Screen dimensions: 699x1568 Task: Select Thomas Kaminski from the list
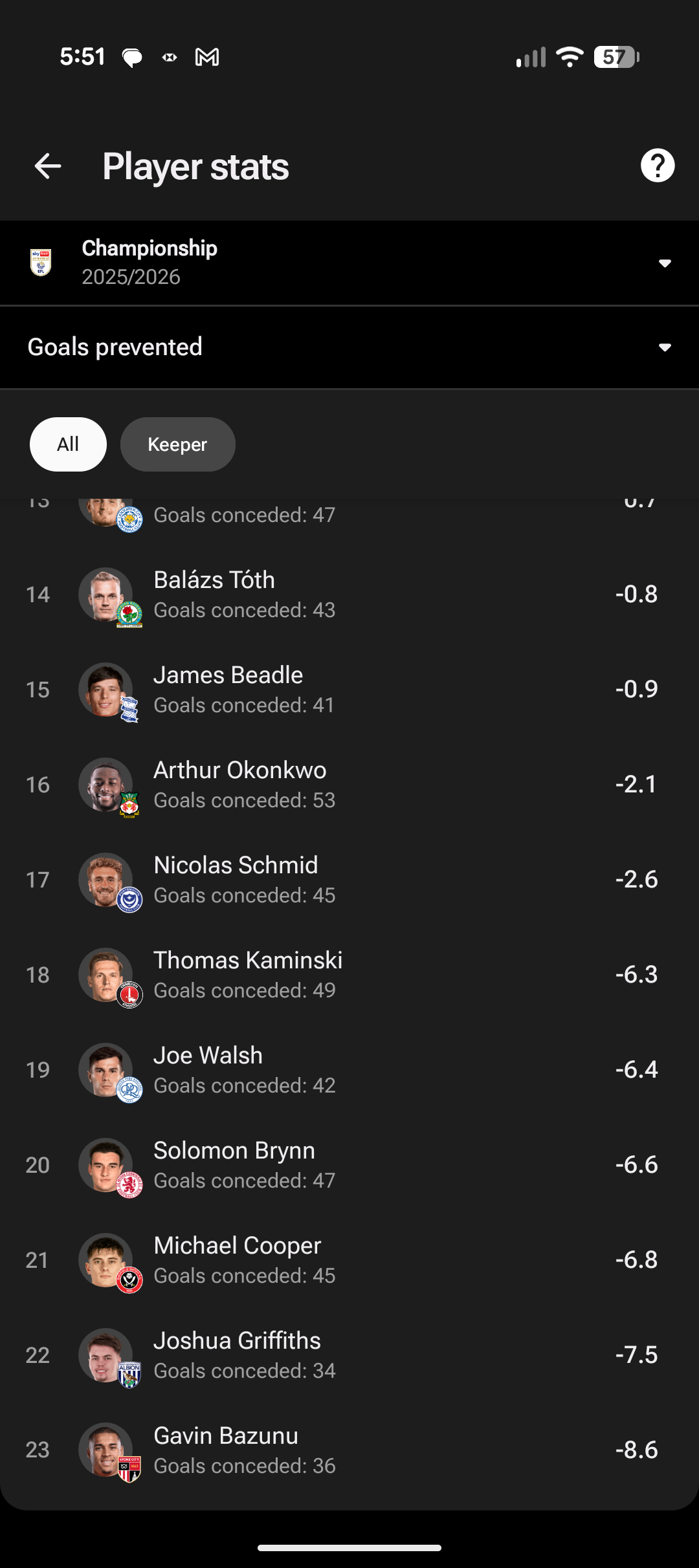tap(349, 975)
